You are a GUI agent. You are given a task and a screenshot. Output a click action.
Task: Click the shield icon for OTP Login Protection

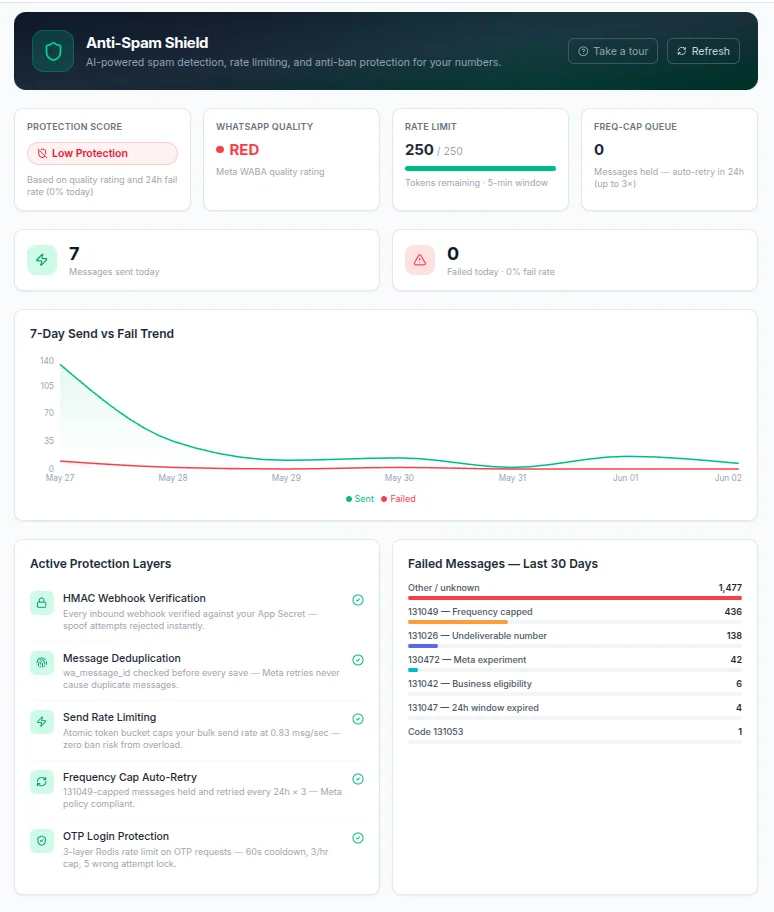pyautogui.click(x=42, y=841)
